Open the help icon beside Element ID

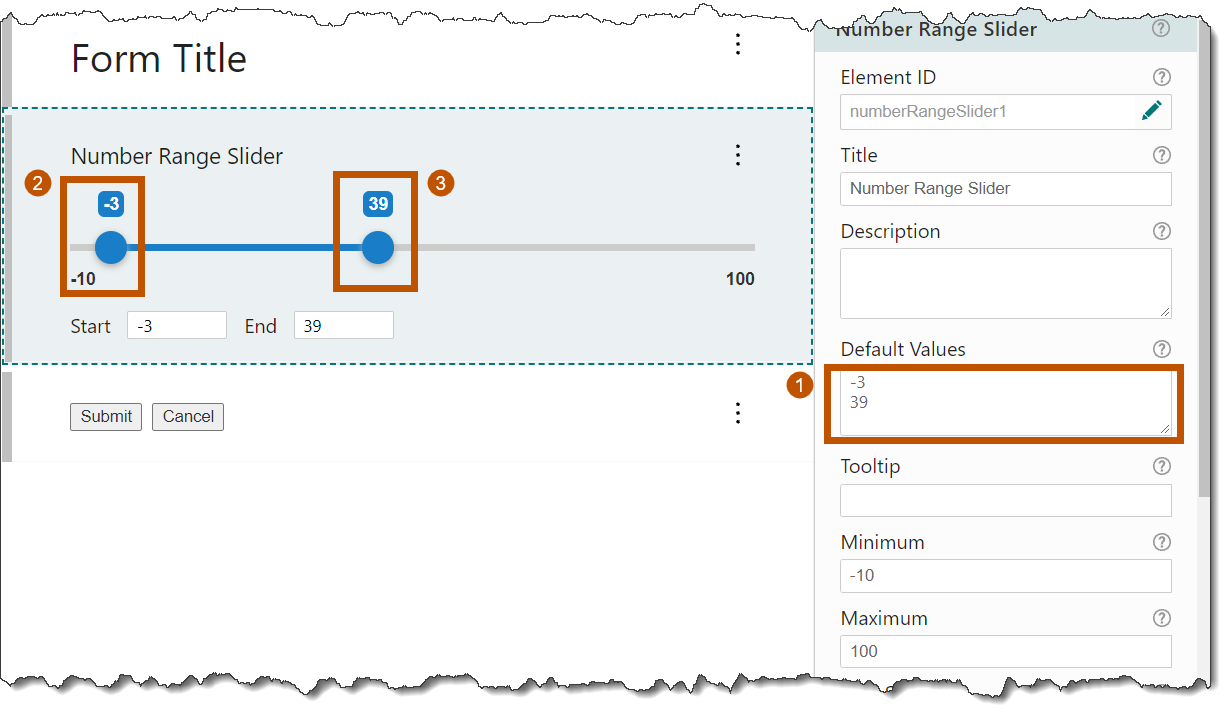click(1162, 77)
